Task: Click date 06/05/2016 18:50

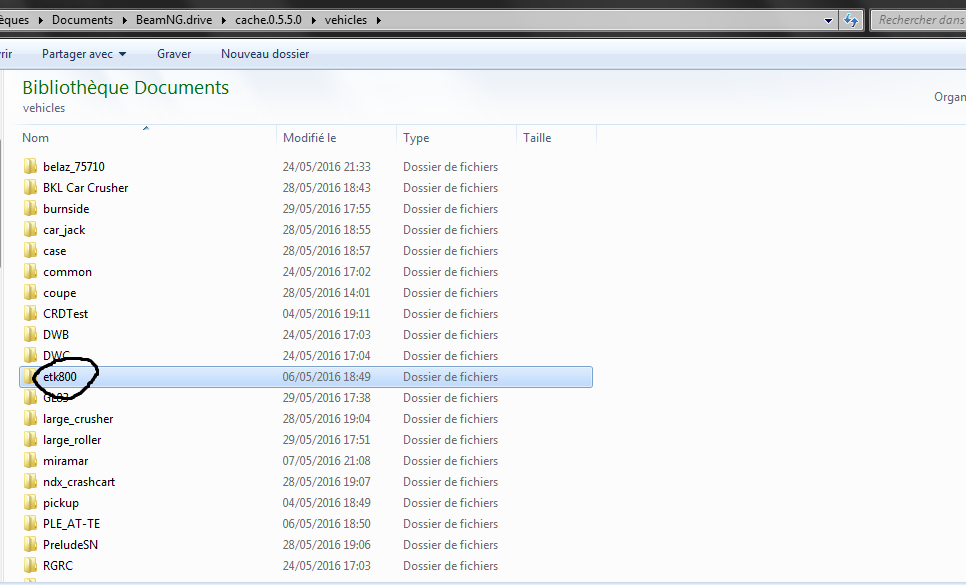Action: tap(327, 524)
